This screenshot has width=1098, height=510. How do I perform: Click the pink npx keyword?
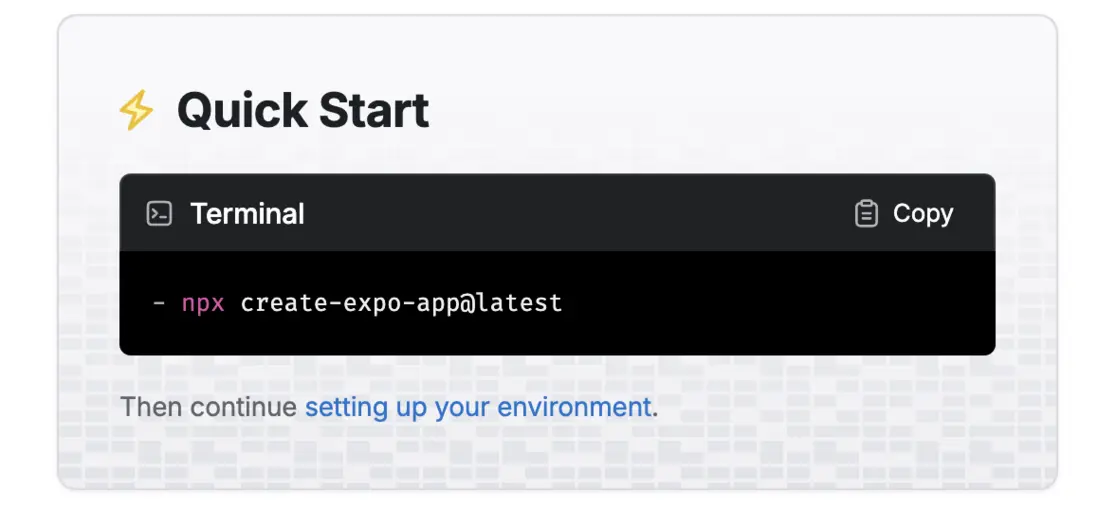click(201, 302)
